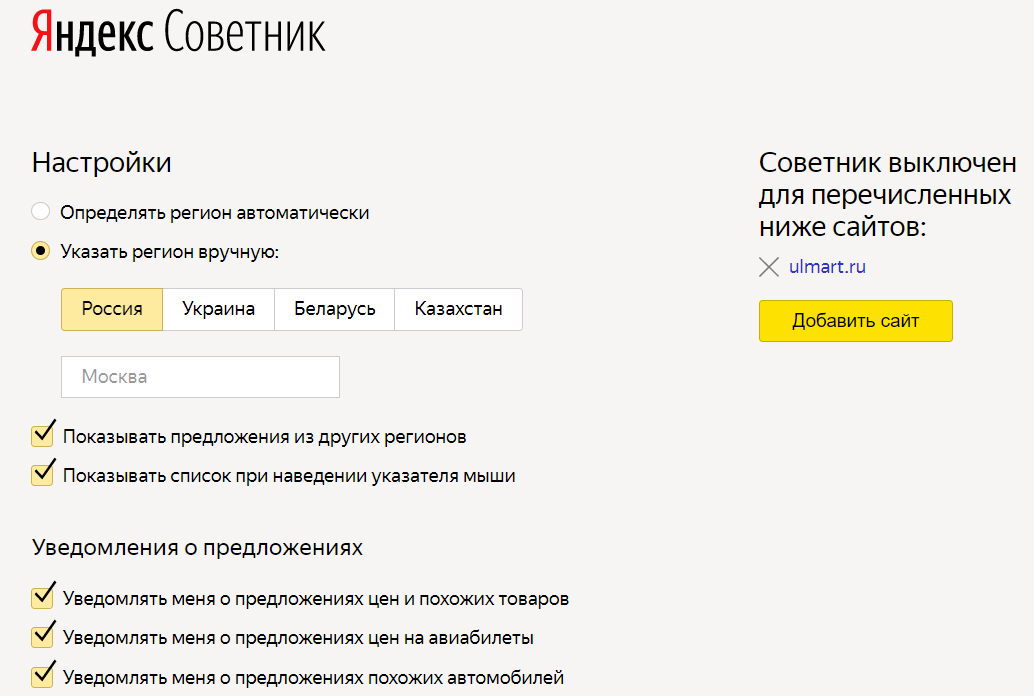Viewport: 1034px width, 696px height.
Task: Click the 'Уведомления о предложениях' heading
Action: [197, 548]
